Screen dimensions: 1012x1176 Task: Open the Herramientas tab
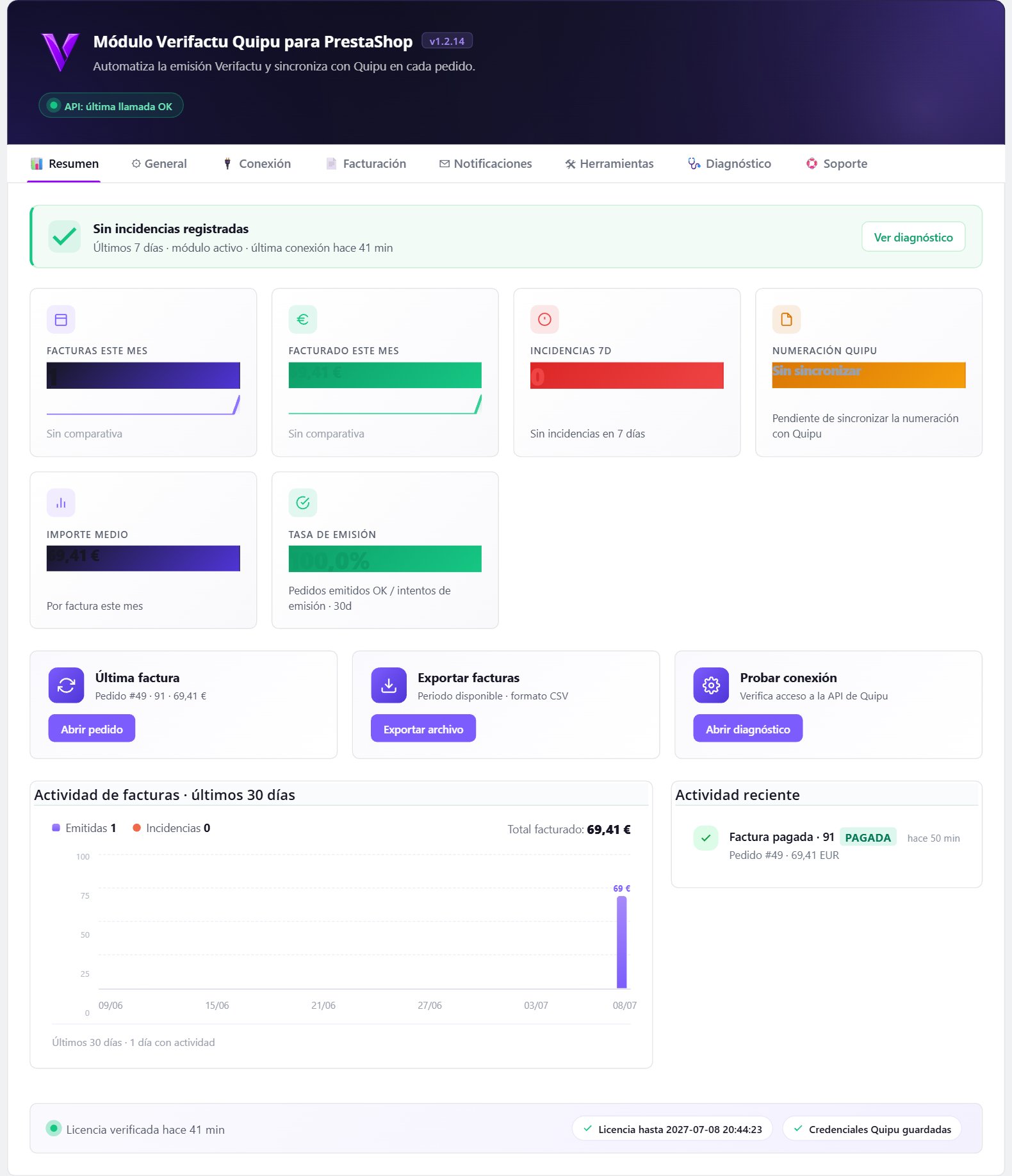click(609, 164)
